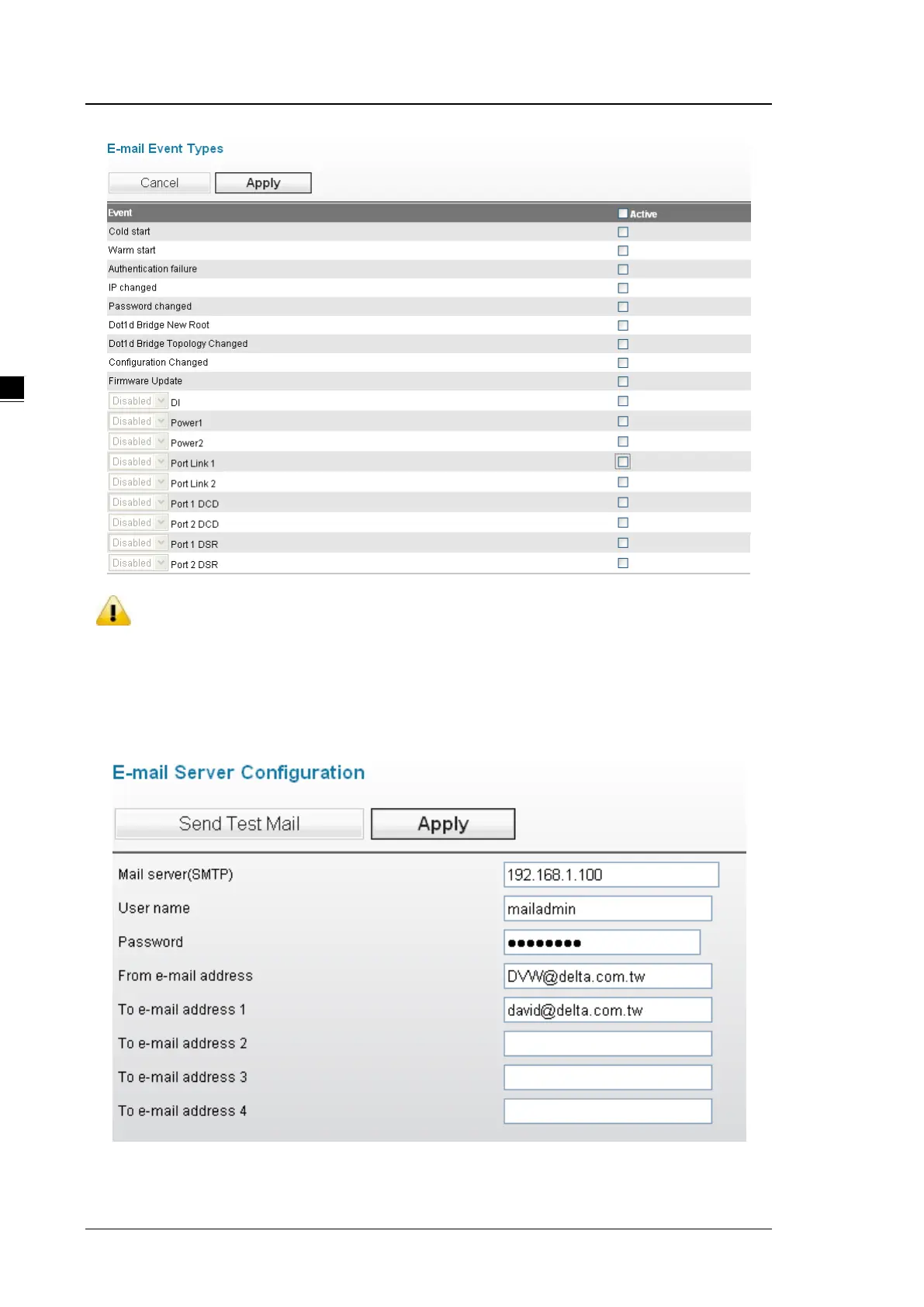
Task: Click To e-mail address 4 field
Action: [x=607, y=1111]
